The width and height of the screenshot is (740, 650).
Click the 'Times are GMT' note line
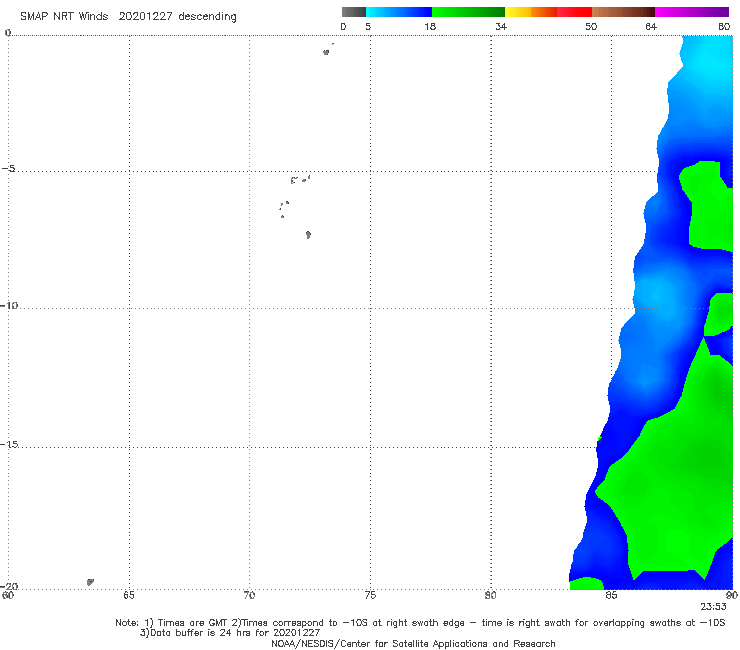(x=420, y=623)
